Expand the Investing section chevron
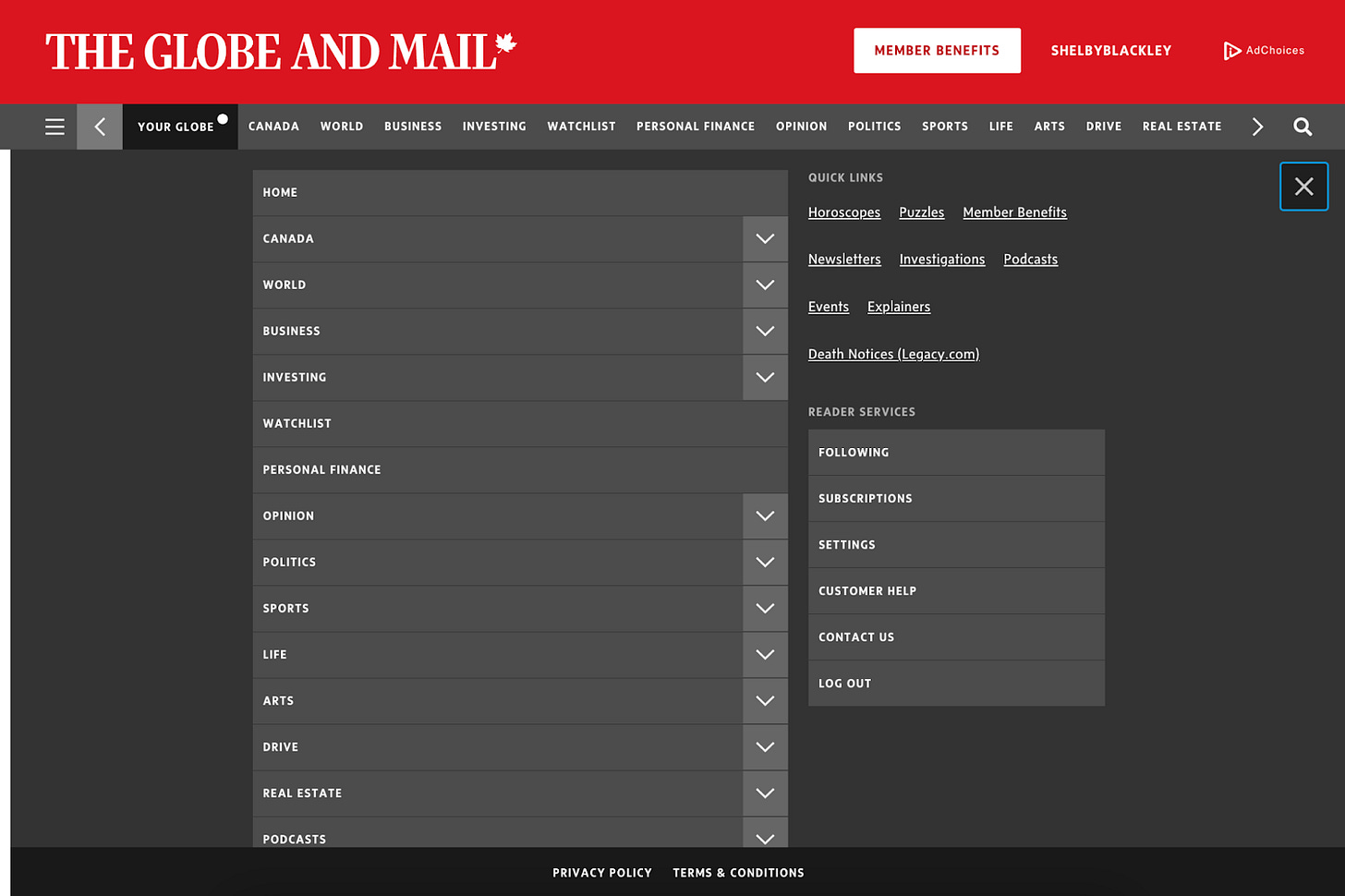Image resolution: width=1345 pixels, height=896 pixels. [x=765, y=377]
